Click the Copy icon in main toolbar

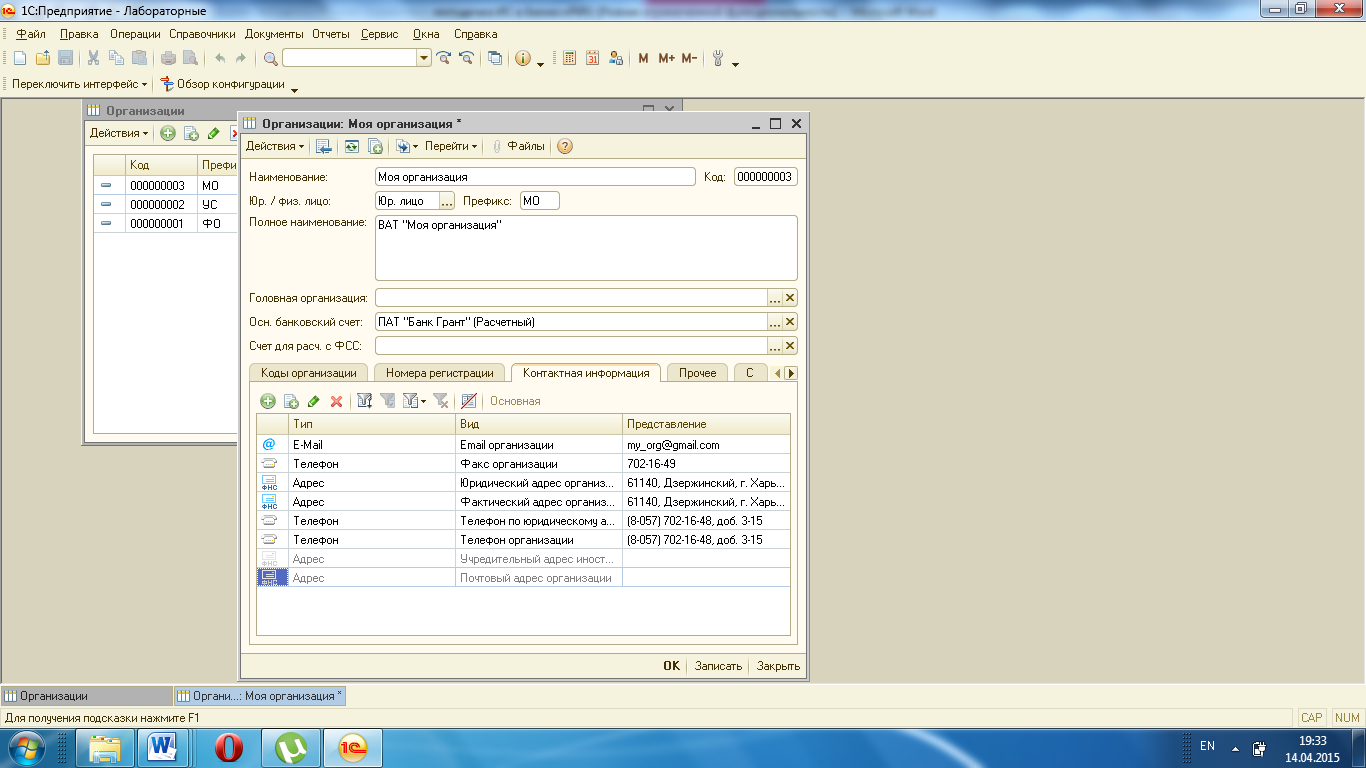click(x=116, y=58)
